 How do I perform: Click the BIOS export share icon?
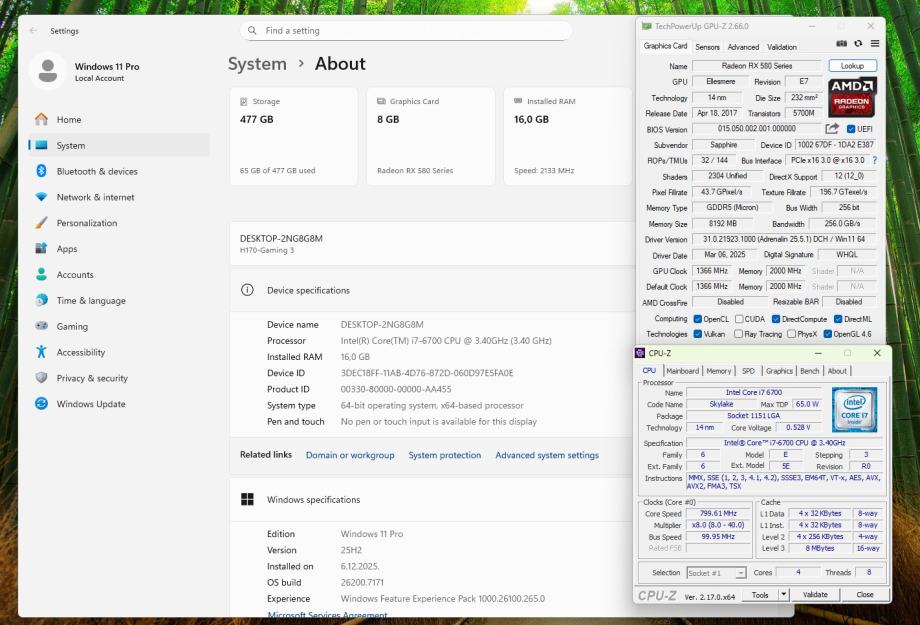pos(832,129)
